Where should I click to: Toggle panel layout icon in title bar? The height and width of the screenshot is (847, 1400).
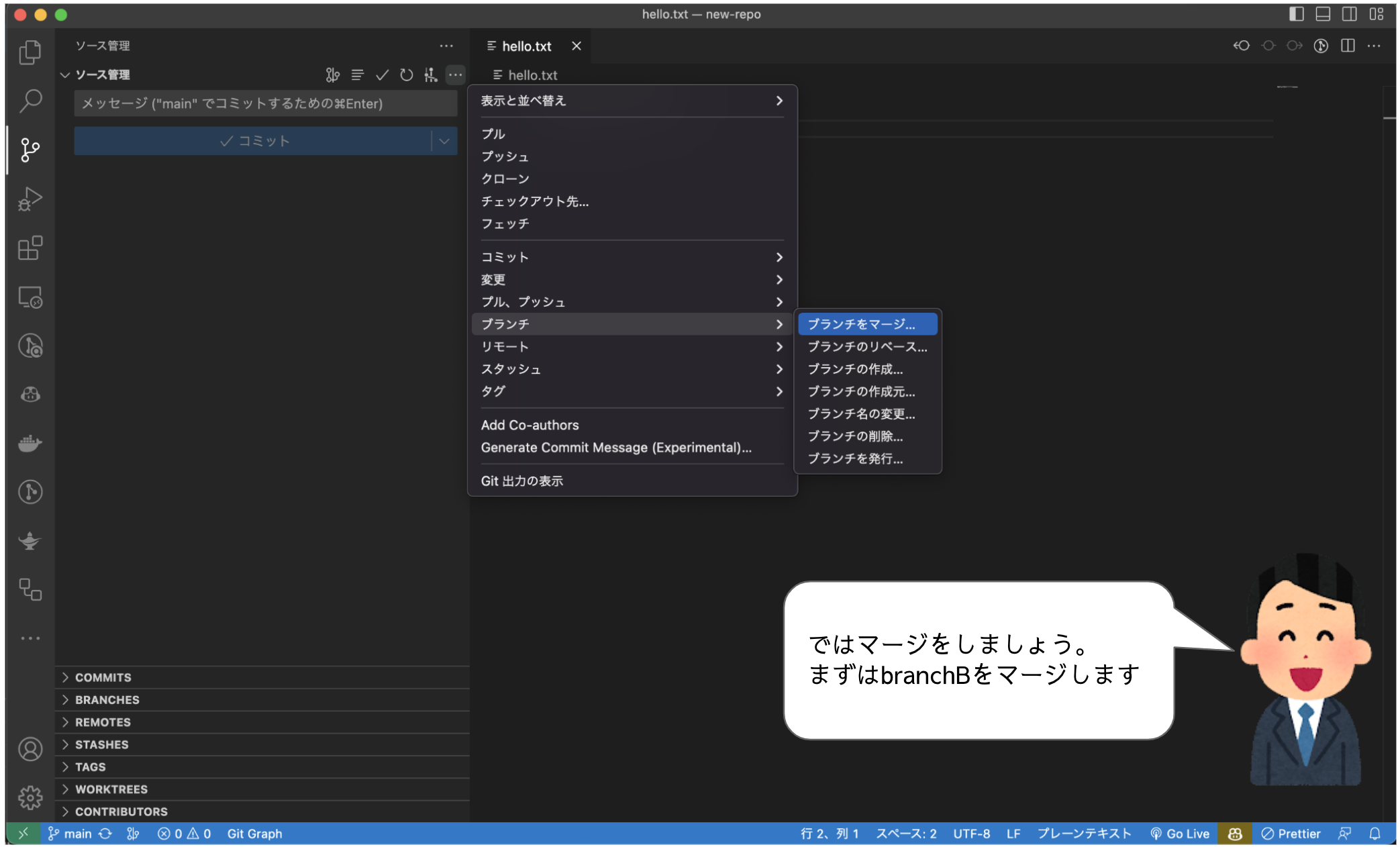1321,14
